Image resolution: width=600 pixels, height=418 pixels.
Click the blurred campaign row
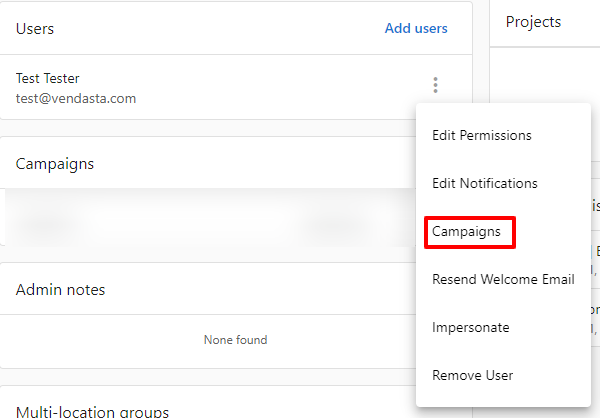pyautogui.click(x=210, y=217)
